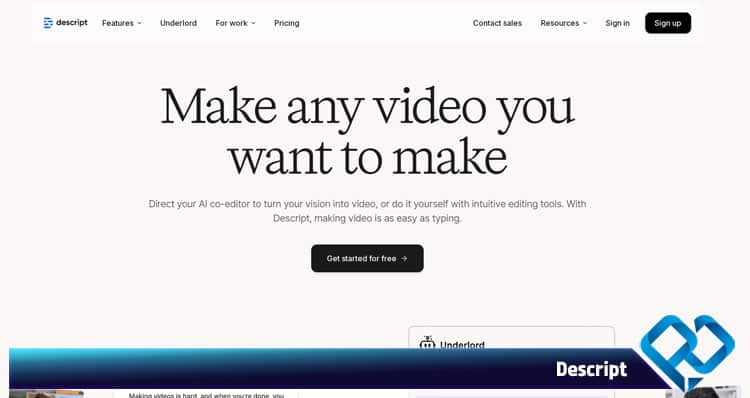Click Get started for free button

[367, 258]
